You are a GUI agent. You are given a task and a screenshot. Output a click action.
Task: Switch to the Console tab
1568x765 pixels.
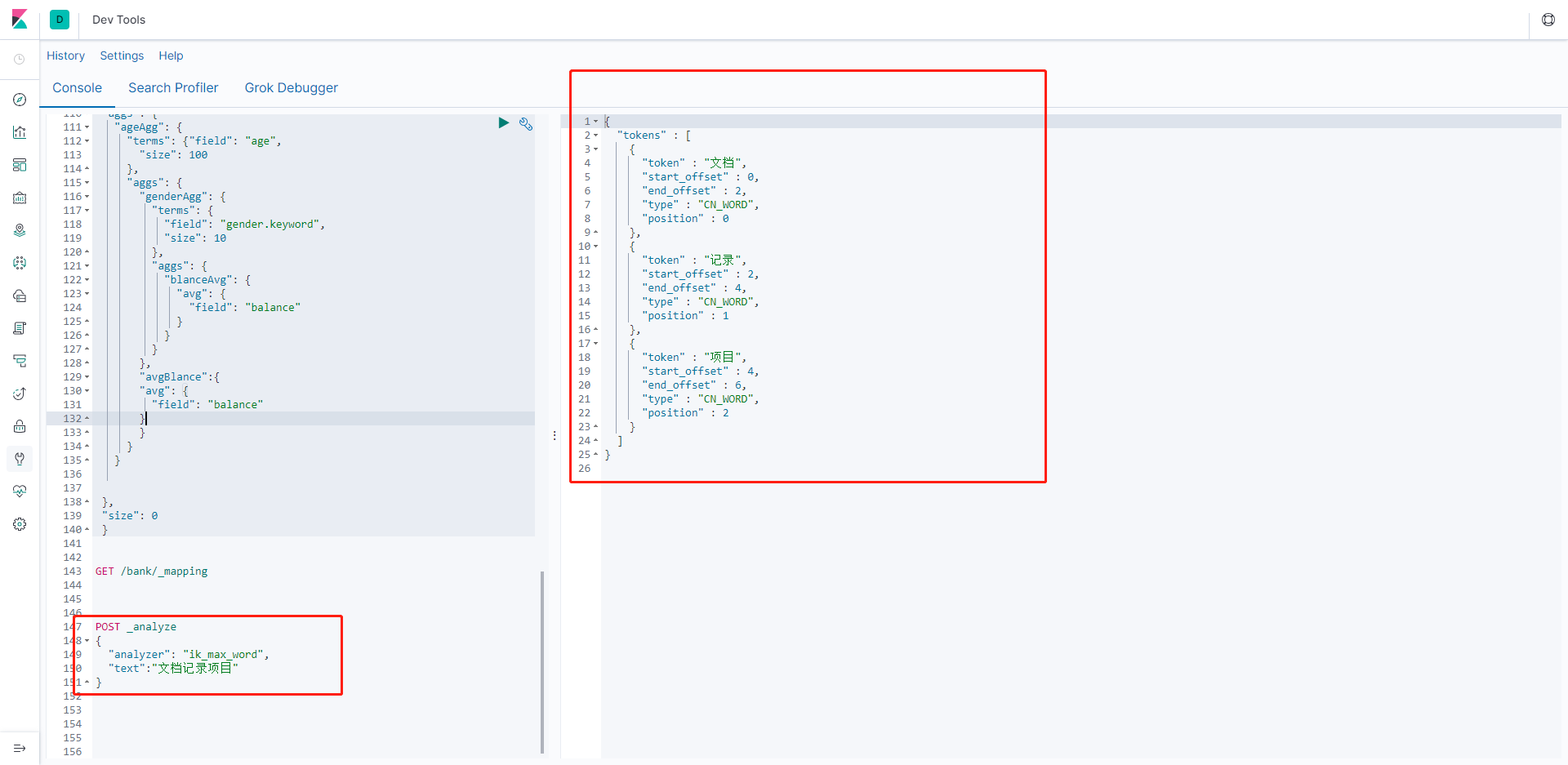coord(78,88)
